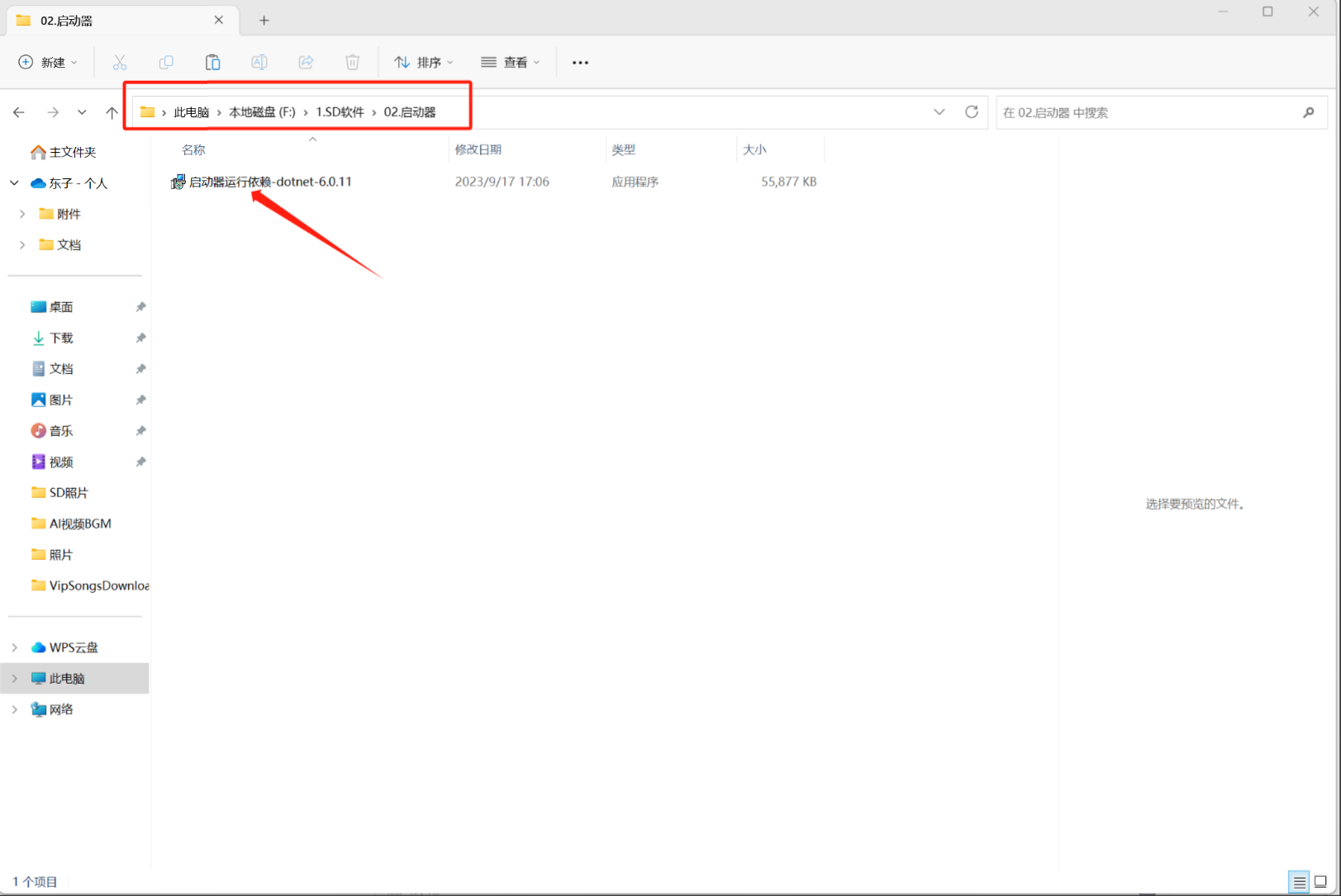Screen dimensions: 1341x896
Task: Expand the 此电脑 tree node
Action: click(x=15, y=679)
